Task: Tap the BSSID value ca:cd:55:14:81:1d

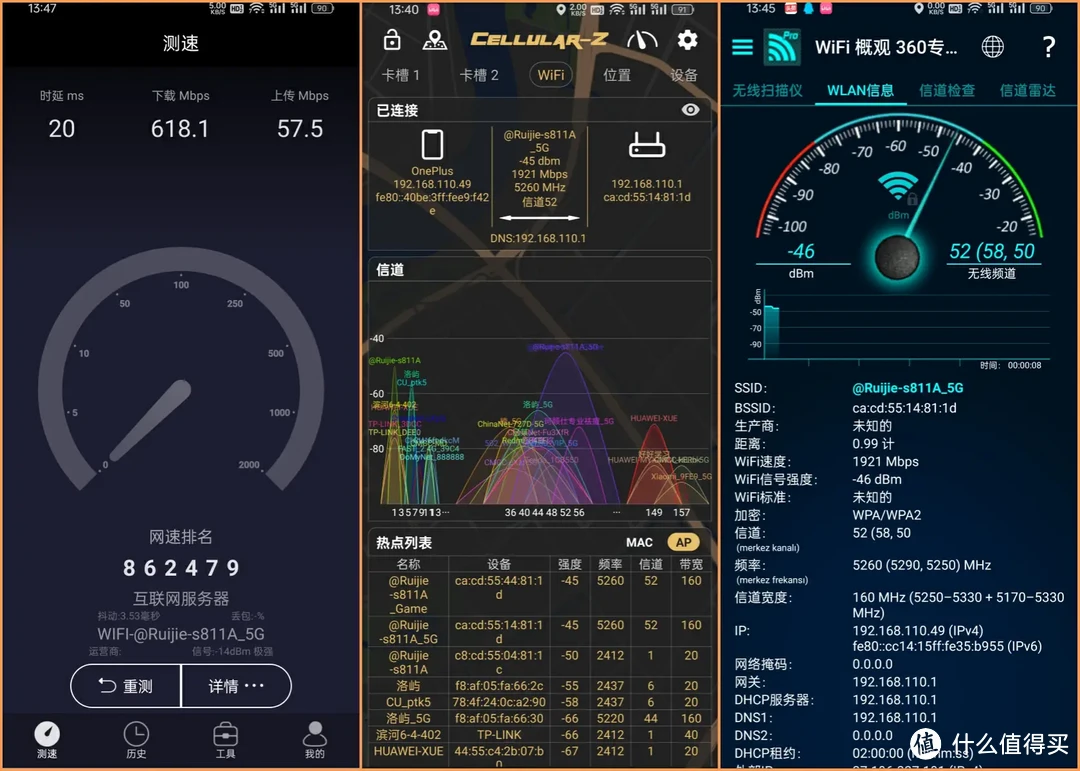Action: coord(904,408)
